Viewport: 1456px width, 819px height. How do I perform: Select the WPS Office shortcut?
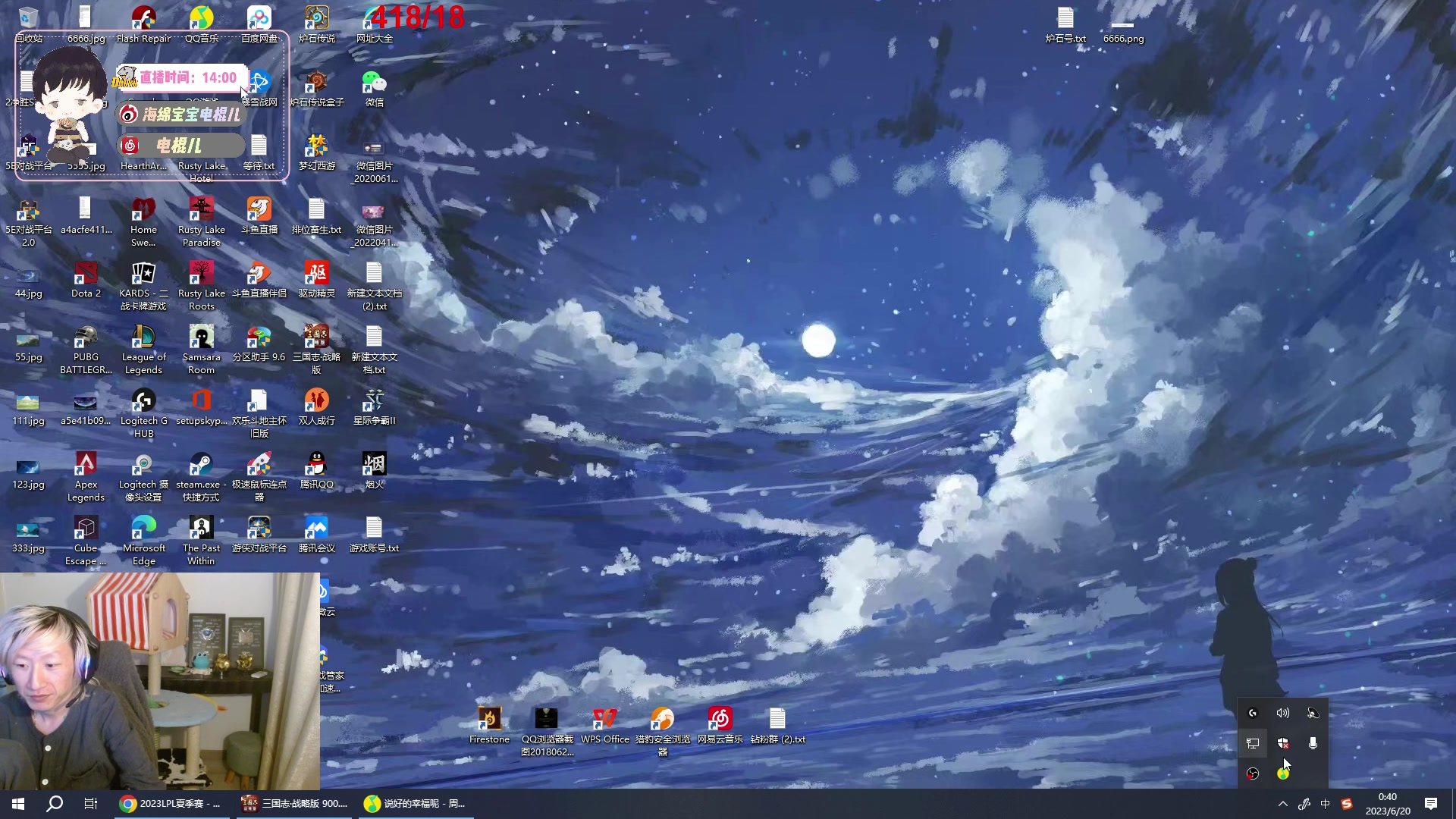(605, 725)
